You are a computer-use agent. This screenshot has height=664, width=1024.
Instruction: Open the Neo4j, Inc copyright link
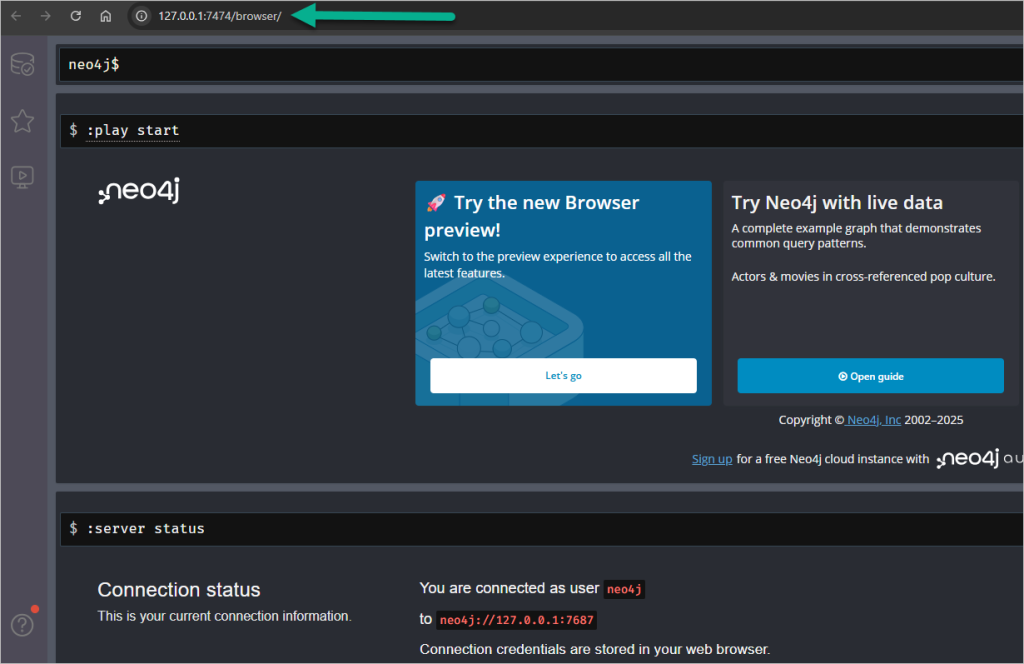tap(874, 420)
